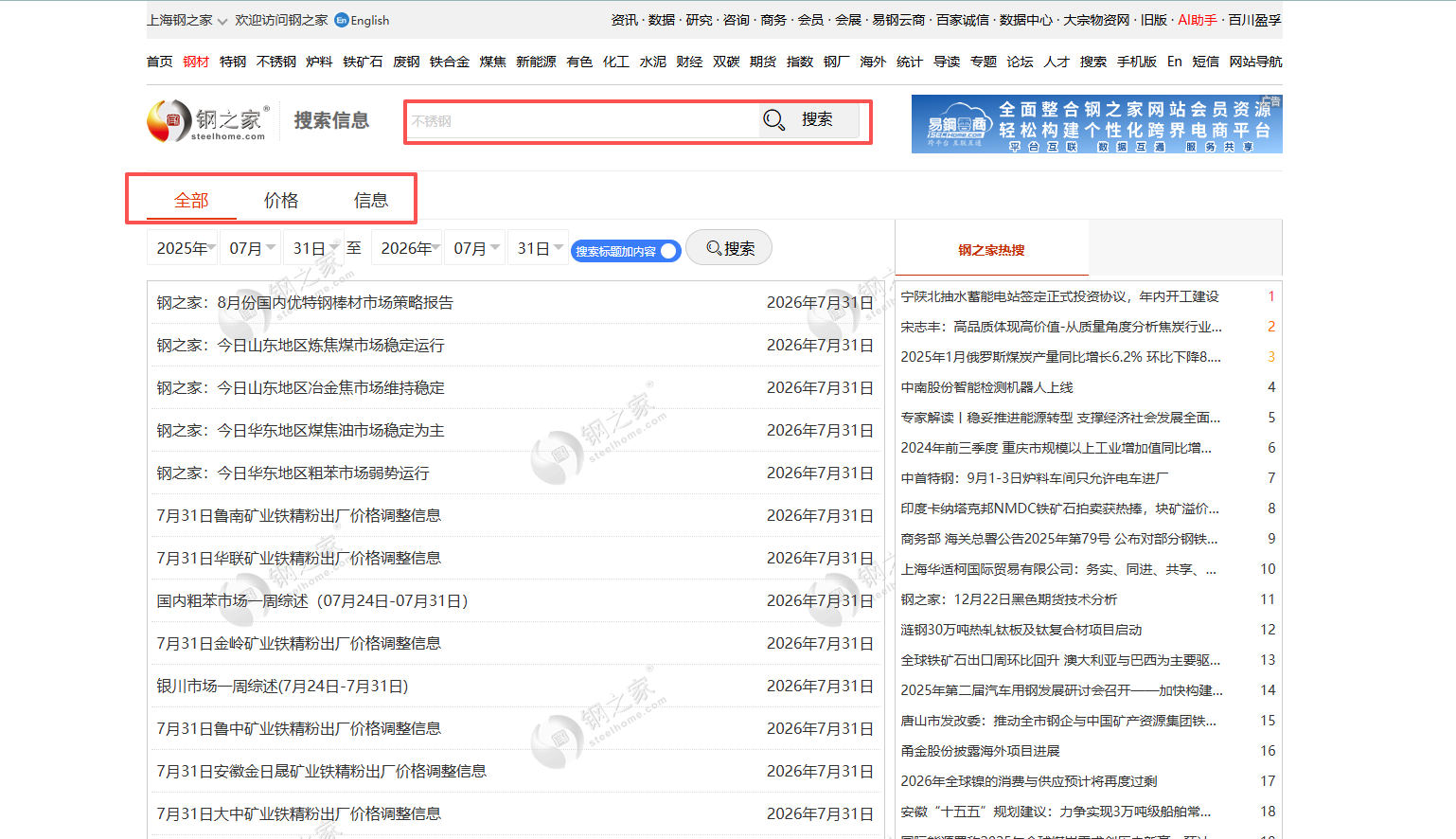Screen dimensions: 1456x839
Task: Open 今日华东地区粗苯市场弱势运行 article
Action: click(x=293, y=473)
